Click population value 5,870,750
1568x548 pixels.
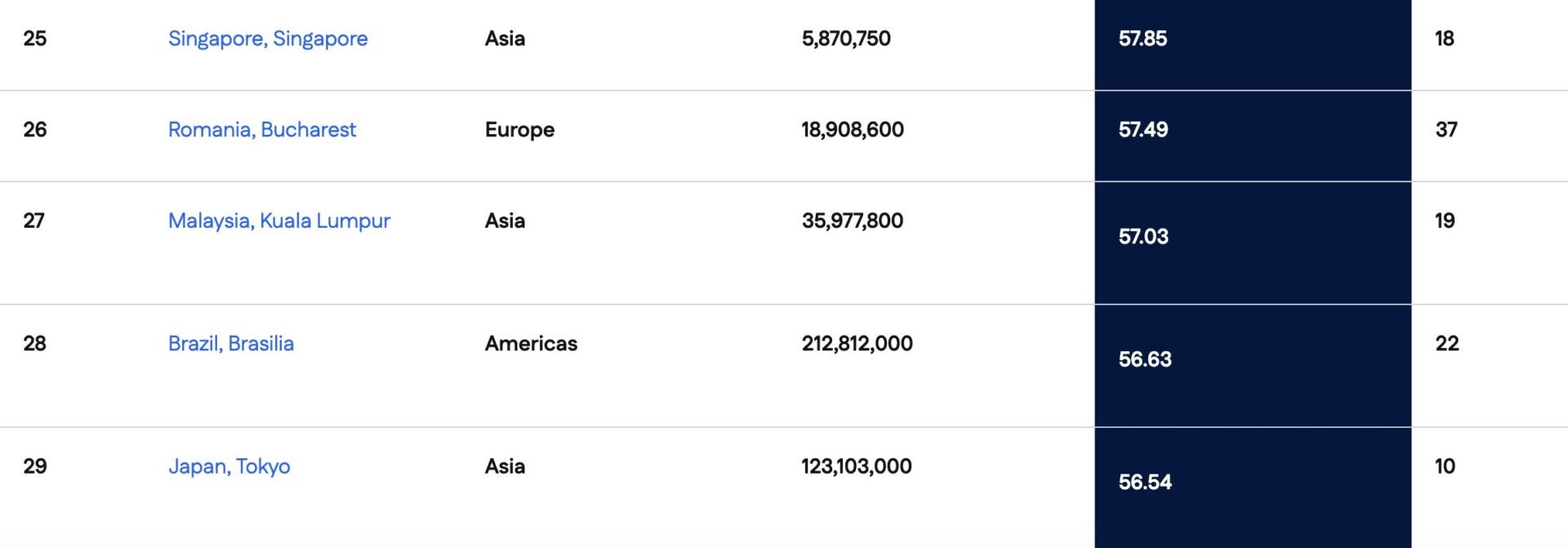coord(846,38)
